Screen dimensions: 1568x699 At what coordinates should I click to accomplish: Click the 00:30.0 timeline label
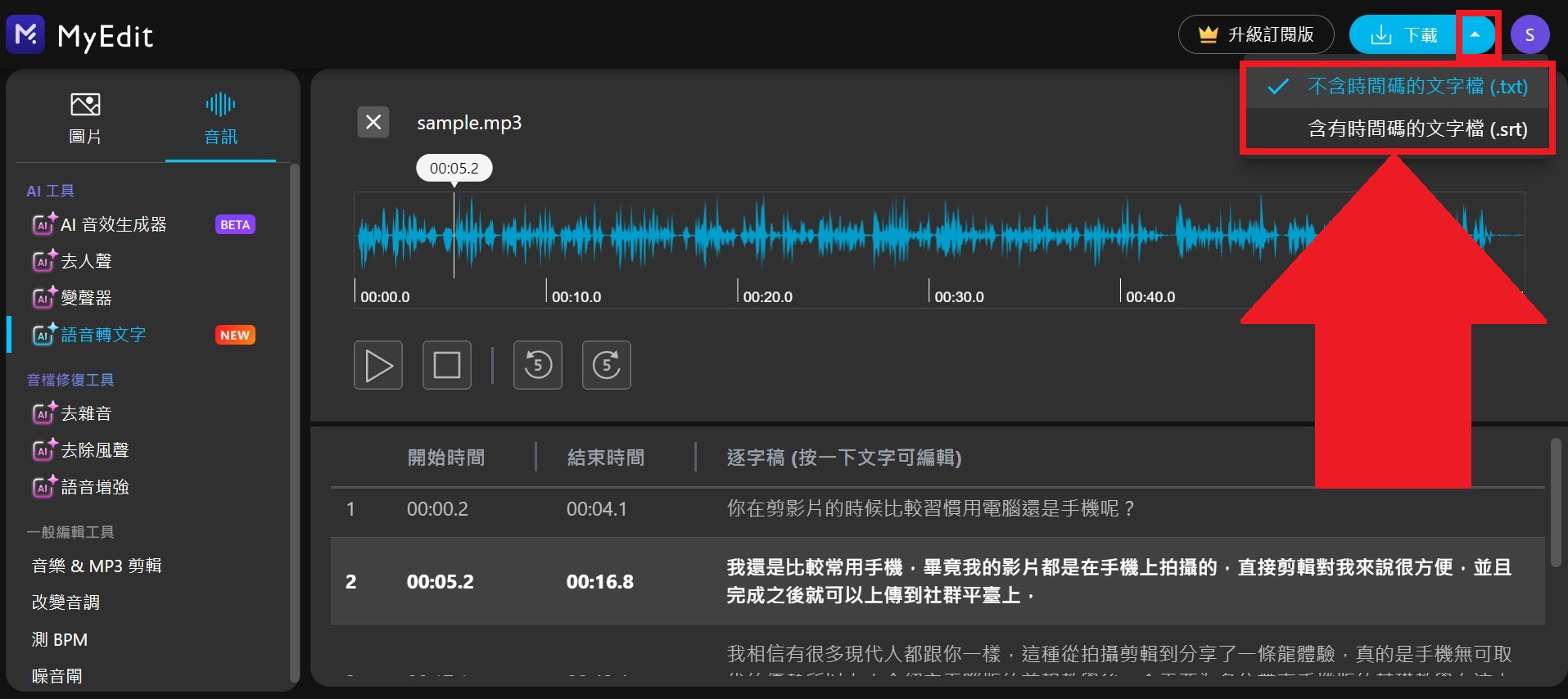[960, 296]
